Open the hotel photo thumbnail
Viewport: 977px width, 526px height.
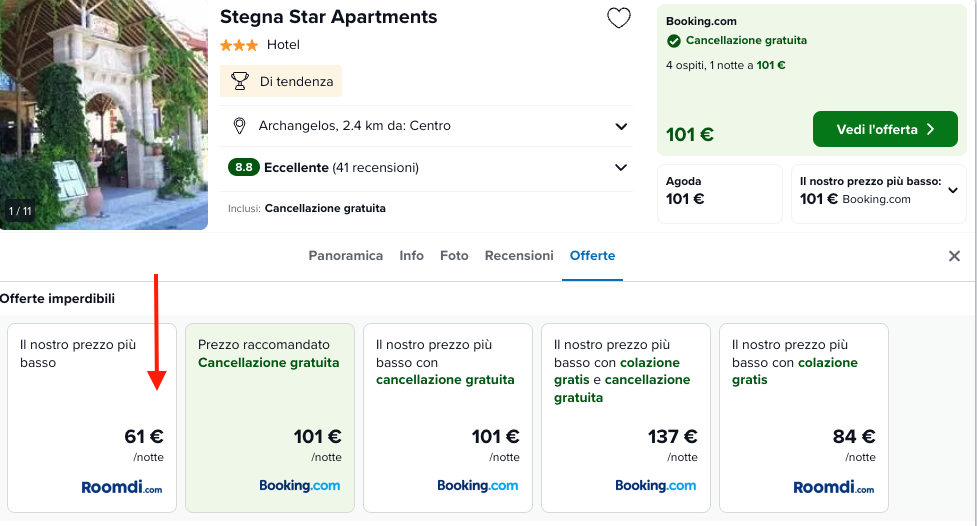pyautogui.click(x=104, y=115)
